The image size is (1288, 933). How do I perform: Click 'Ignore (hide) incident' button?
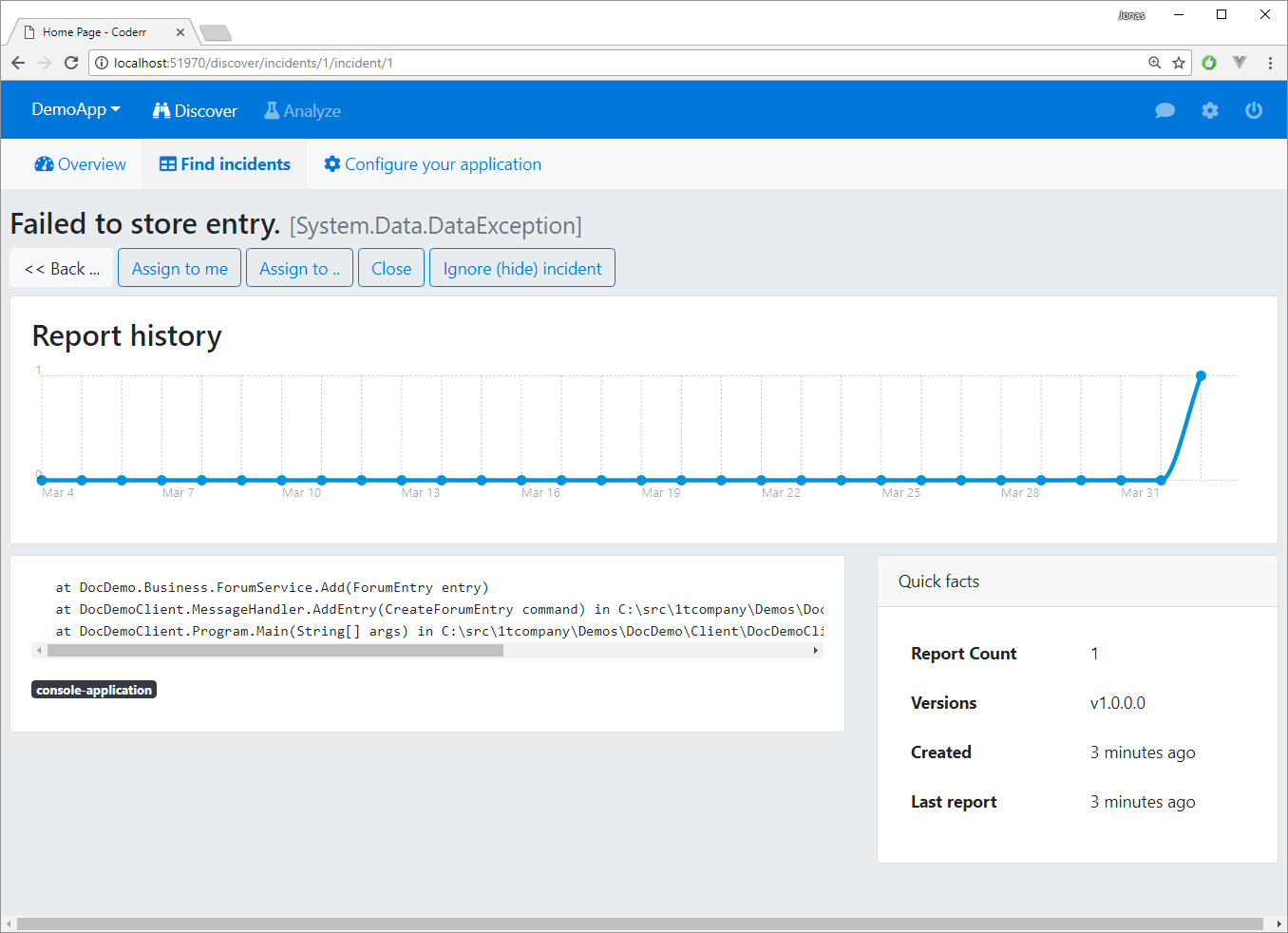[521, 269]
